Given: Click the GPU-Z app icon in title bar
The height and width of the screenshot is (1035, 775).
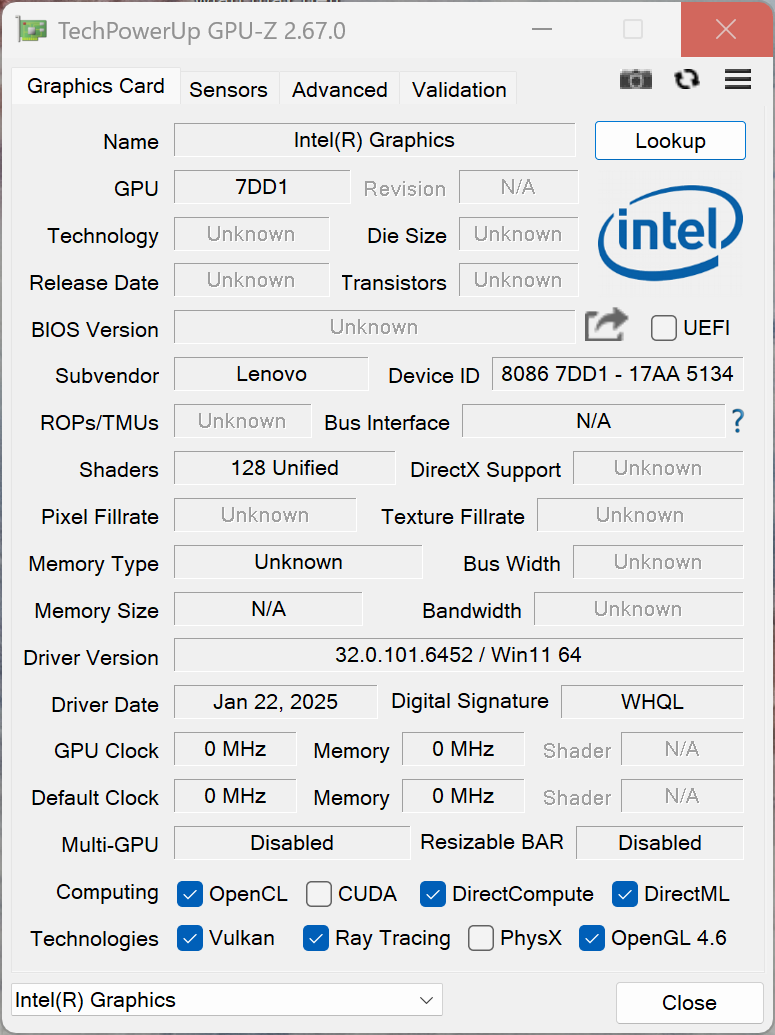Looking at the screenshot, I should coord(33,30).
